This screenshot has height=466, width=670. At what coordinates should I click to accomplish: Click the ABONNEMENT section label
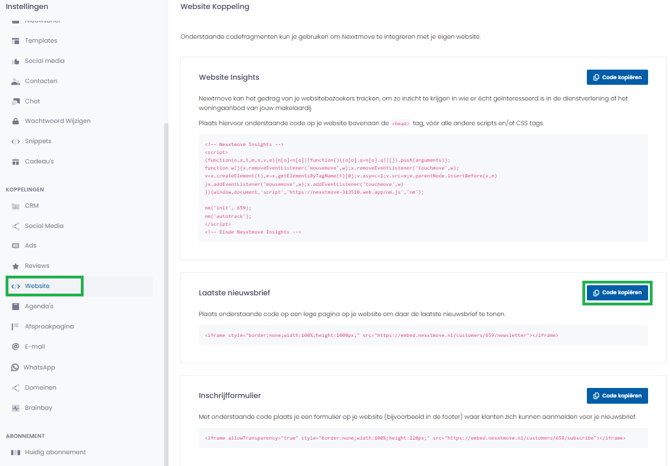(25, 436)
